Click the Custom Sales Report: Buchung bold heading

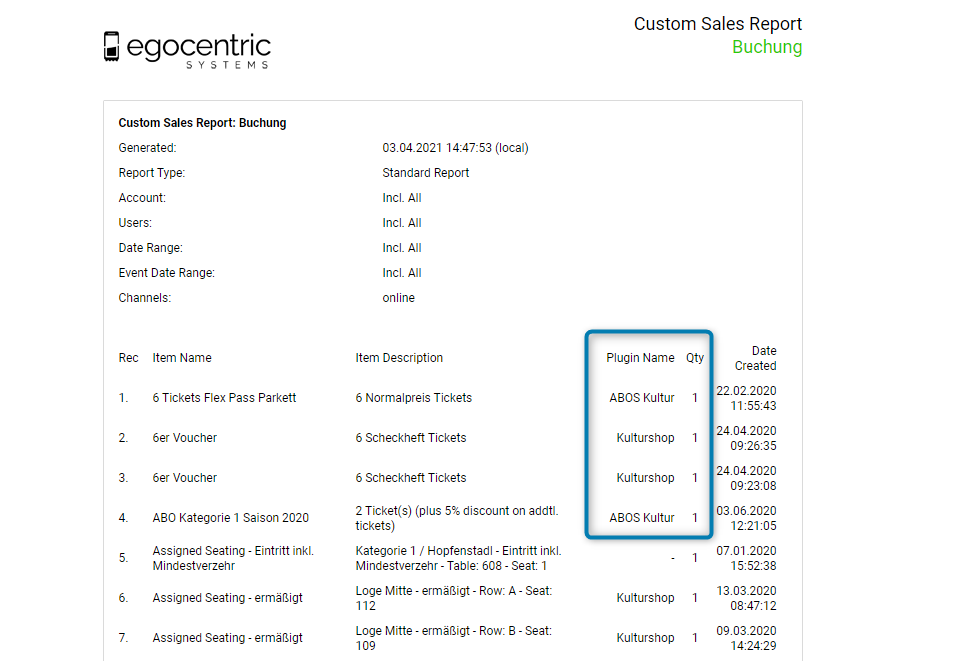coord(202,123)
